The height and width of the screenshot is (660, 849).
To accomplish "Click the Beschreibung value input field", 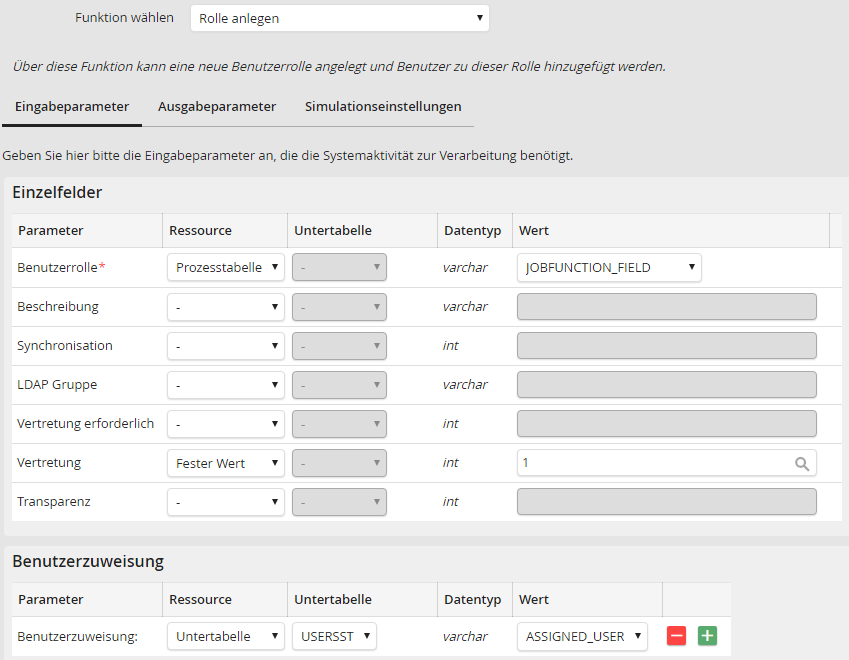I will 666,307.
